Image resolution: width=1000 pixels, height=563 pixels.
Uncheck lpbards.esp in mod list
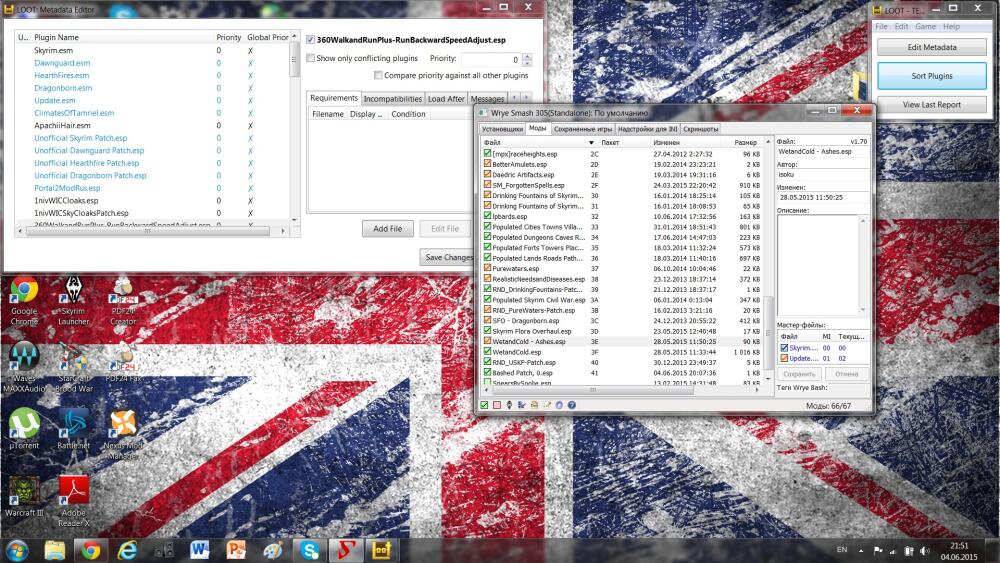(487, 216)
